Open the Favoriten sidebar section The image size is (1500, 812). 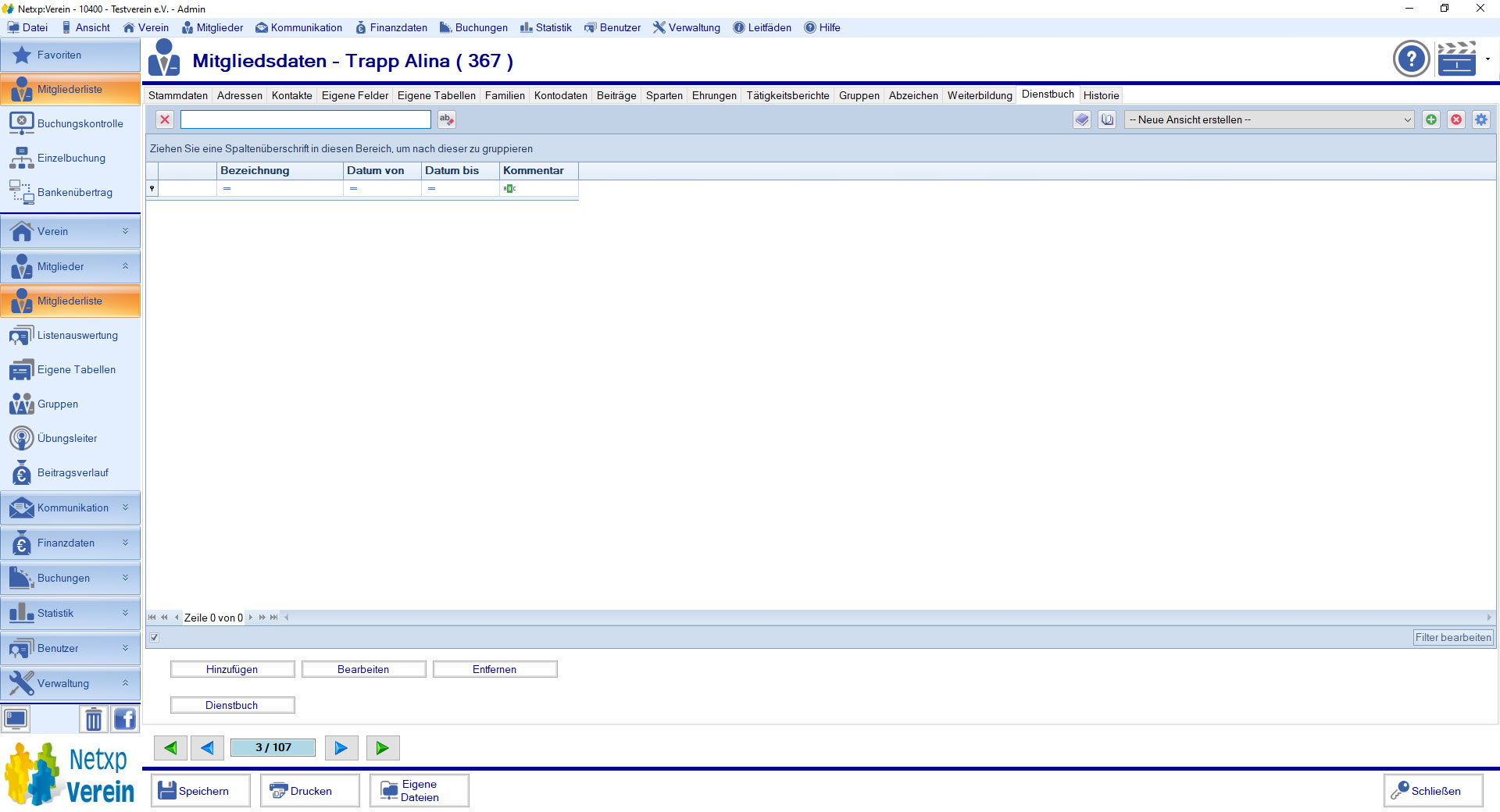coord(70,55)
